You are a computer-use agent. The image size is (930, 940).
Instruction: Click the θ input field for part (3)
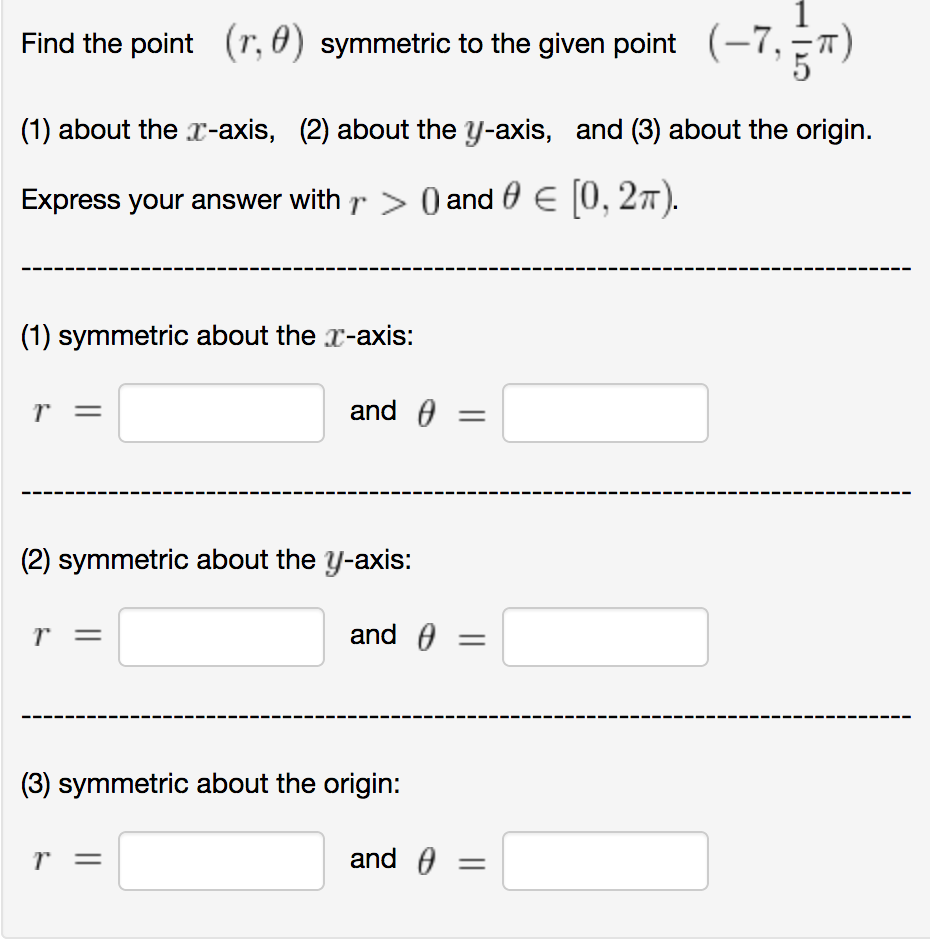click(605, 861)
